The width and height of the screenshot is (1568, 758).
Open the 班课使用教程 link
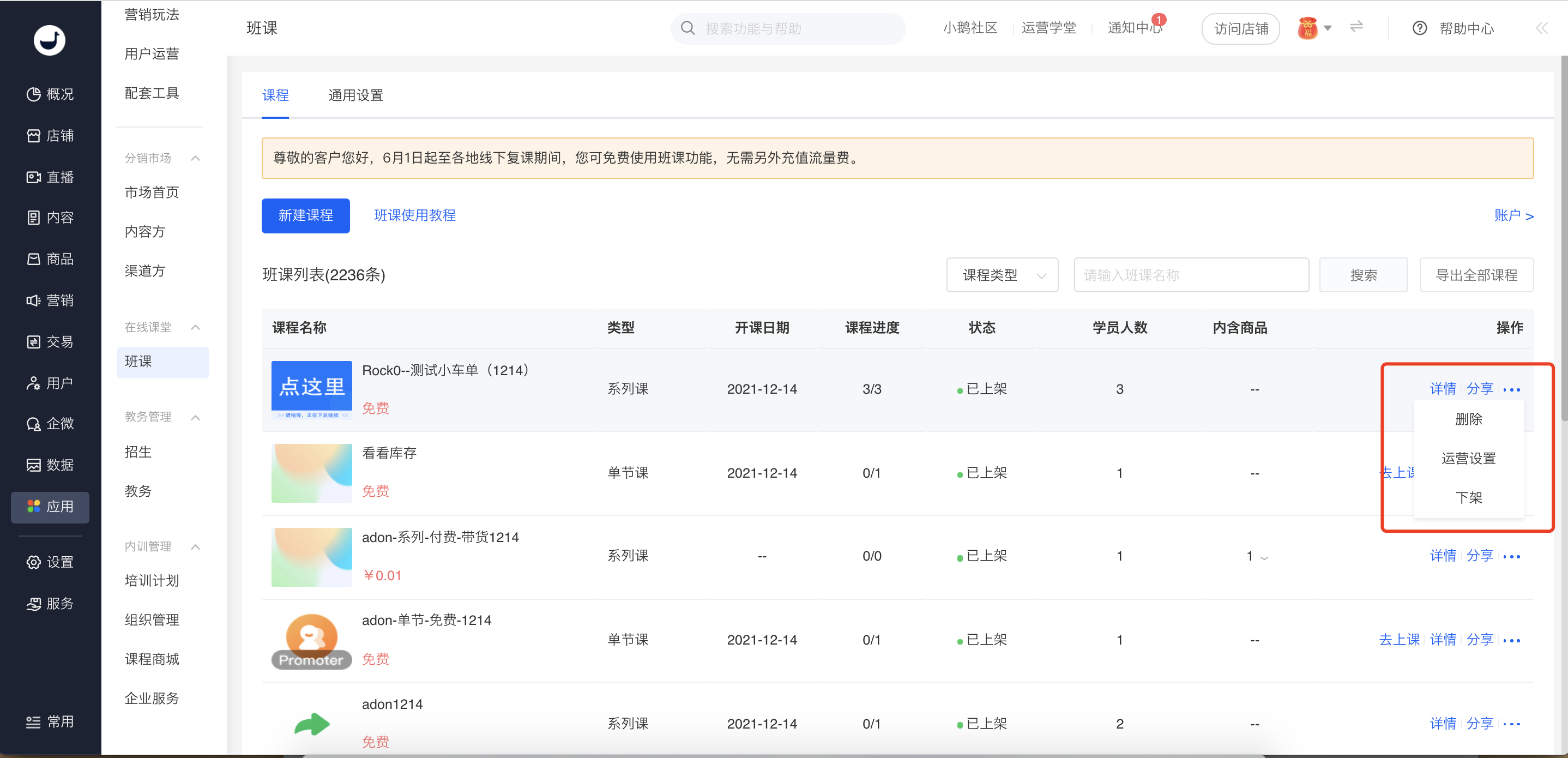(x=414, y=215)
